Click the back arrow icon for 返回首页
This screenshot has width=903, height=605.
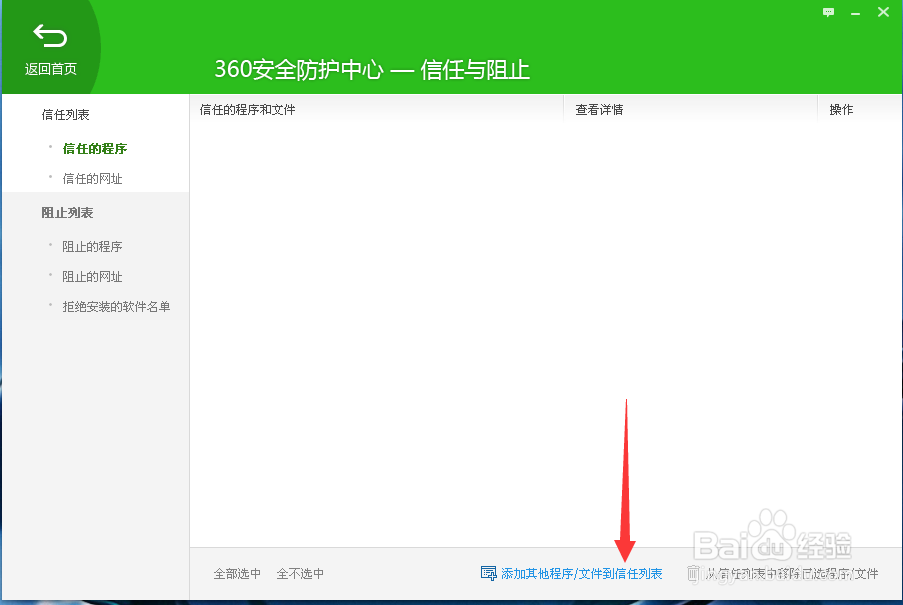click(50, 36)
